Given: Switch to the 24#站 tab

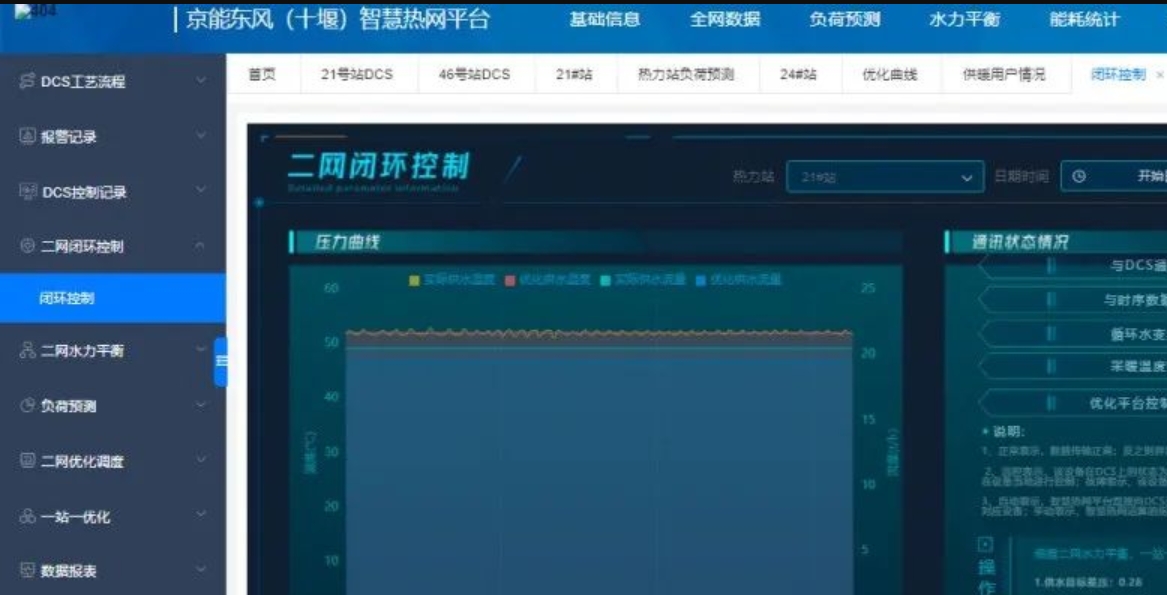Looking at the screenshot, I should point(799,74).
